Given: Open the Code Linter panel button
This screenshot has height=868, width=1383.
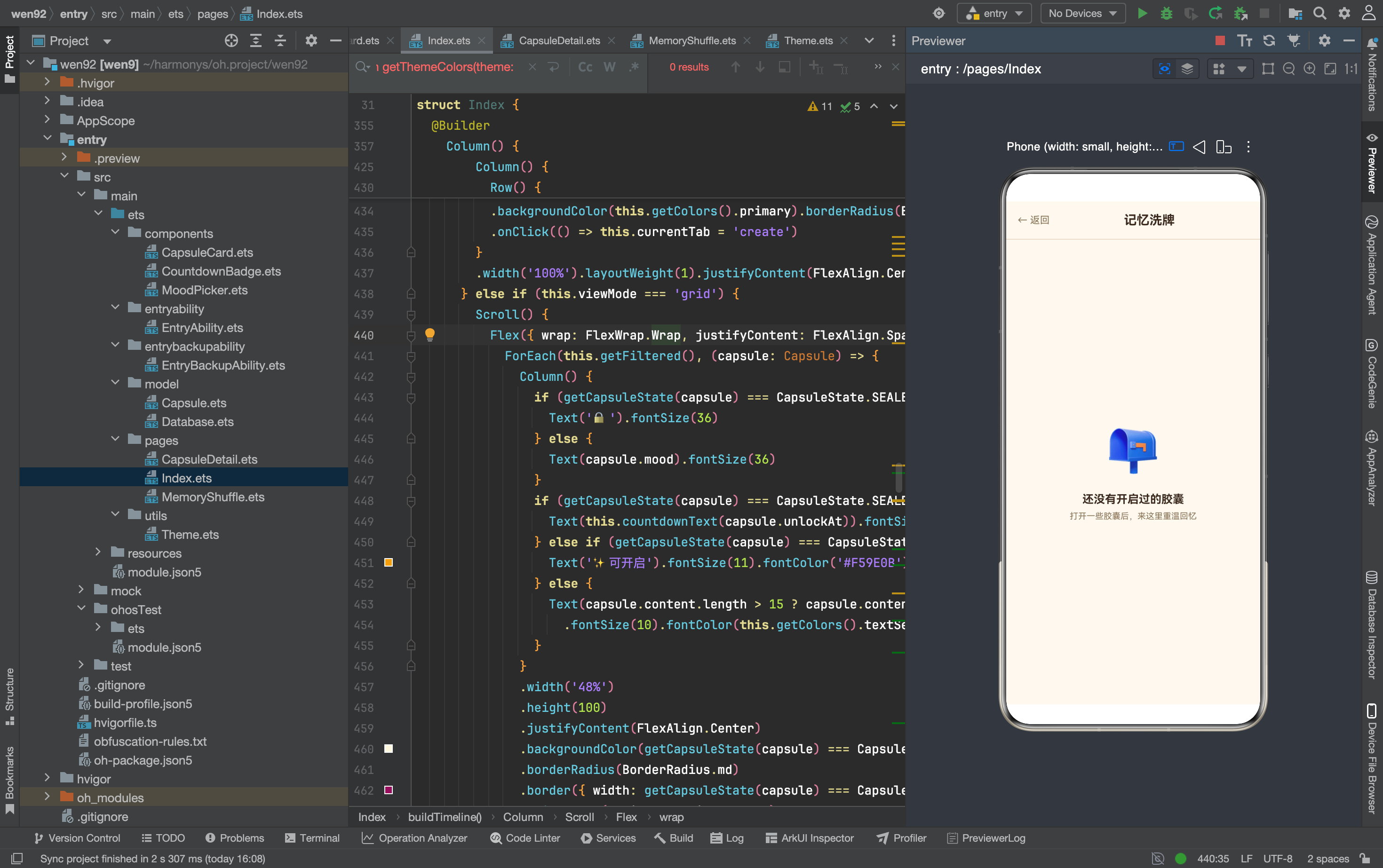Looking at the screenshot, I should [525, 838].
